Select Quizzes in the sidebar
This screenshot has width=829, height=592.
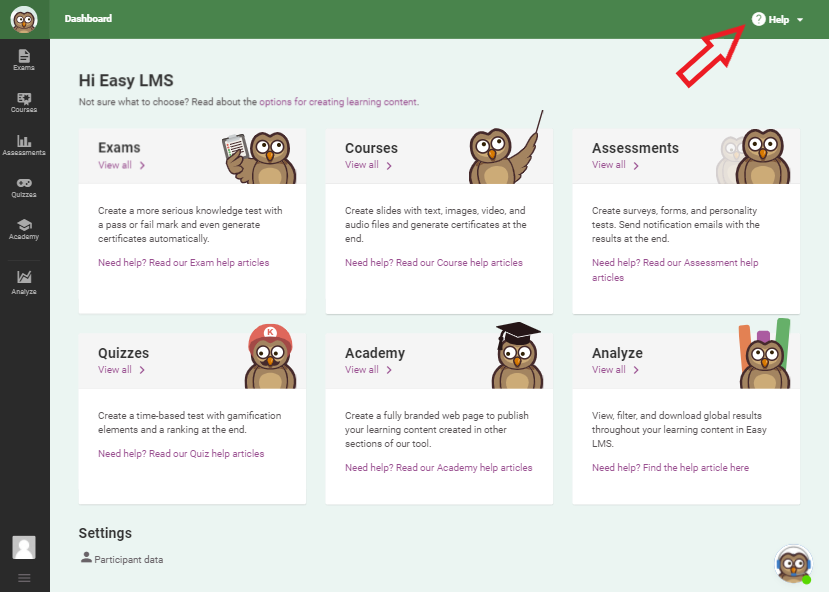[24, 187]
